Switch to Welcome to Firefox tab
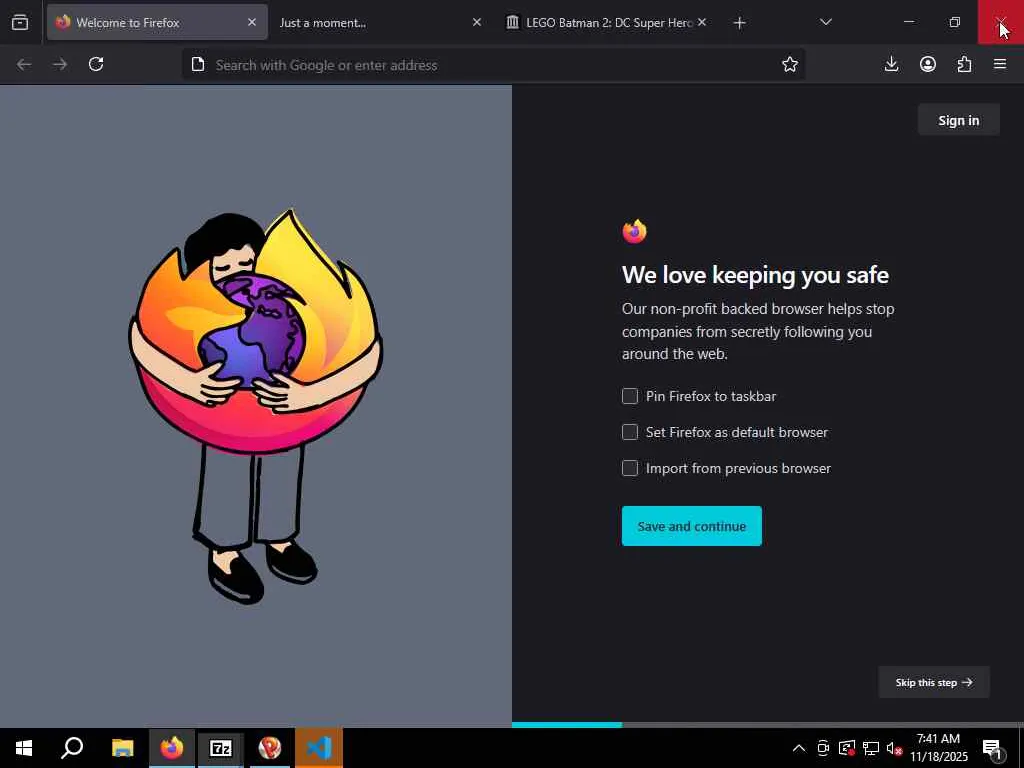This screenshot has width=1024, height=768. (157, 22)
